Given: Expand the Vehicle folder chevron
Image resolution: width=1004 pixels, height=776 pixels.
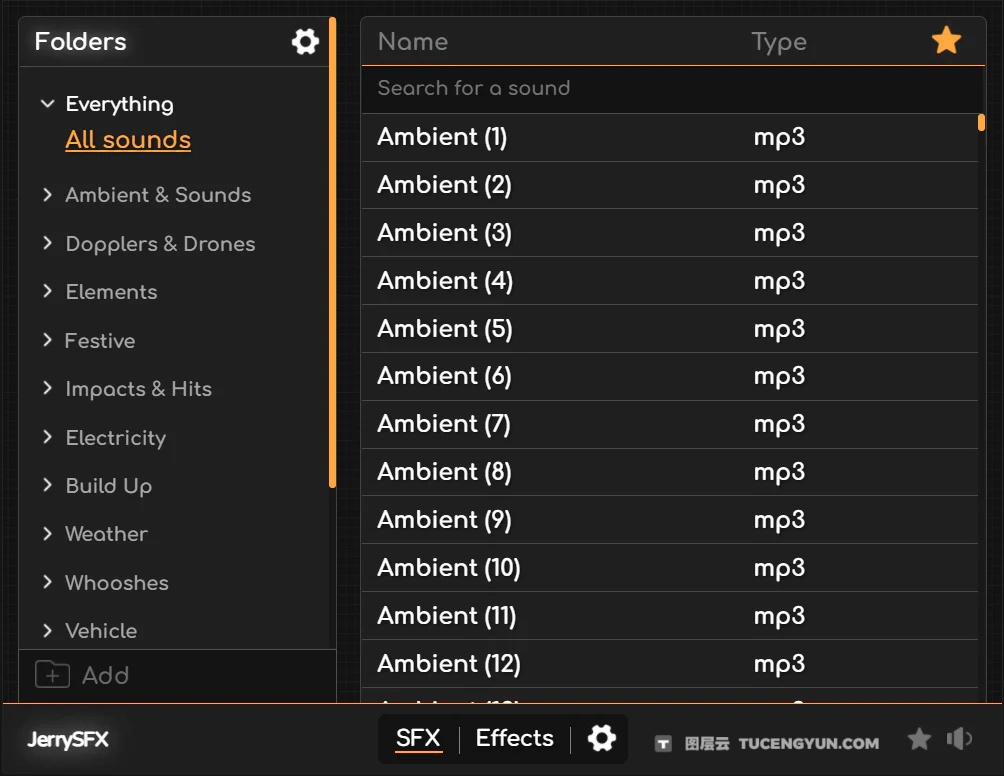Looking at the screenshot, I should (47, 631).
